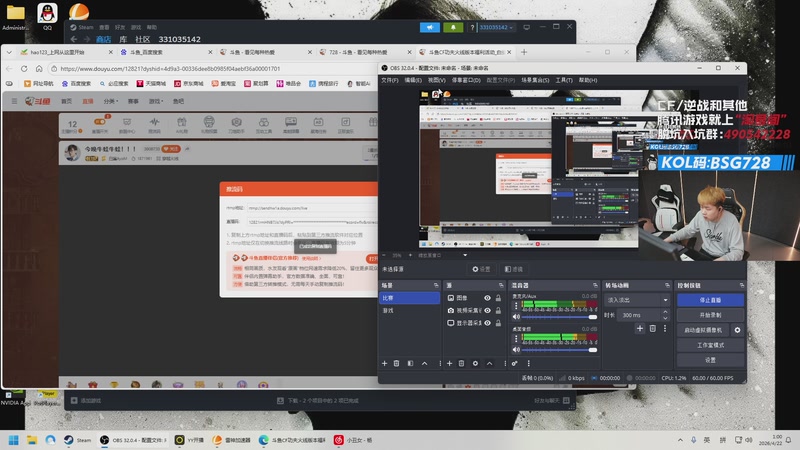Increase transition duration with up stepper
The image size is (800, 450).
pyautogui.click(x=665, y=312)
